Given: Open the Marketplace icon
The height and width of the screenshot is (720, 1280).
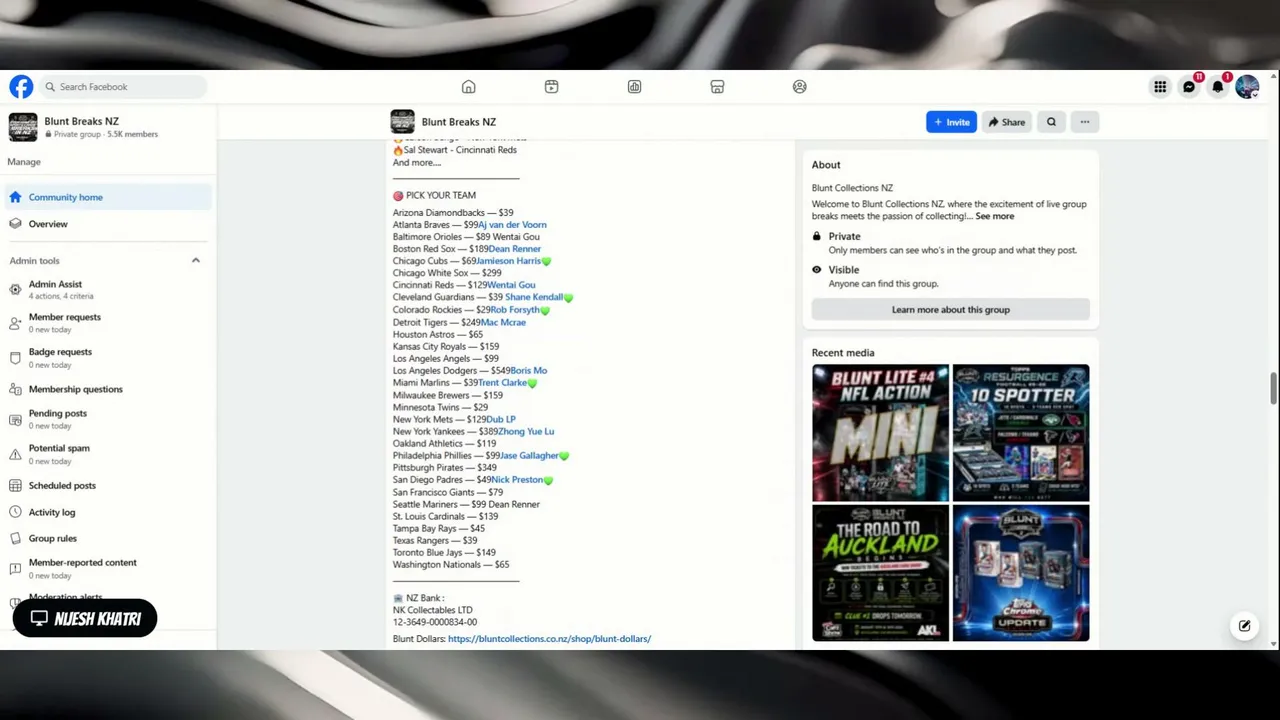Looking at the screenshot, I should click(717, 87).
